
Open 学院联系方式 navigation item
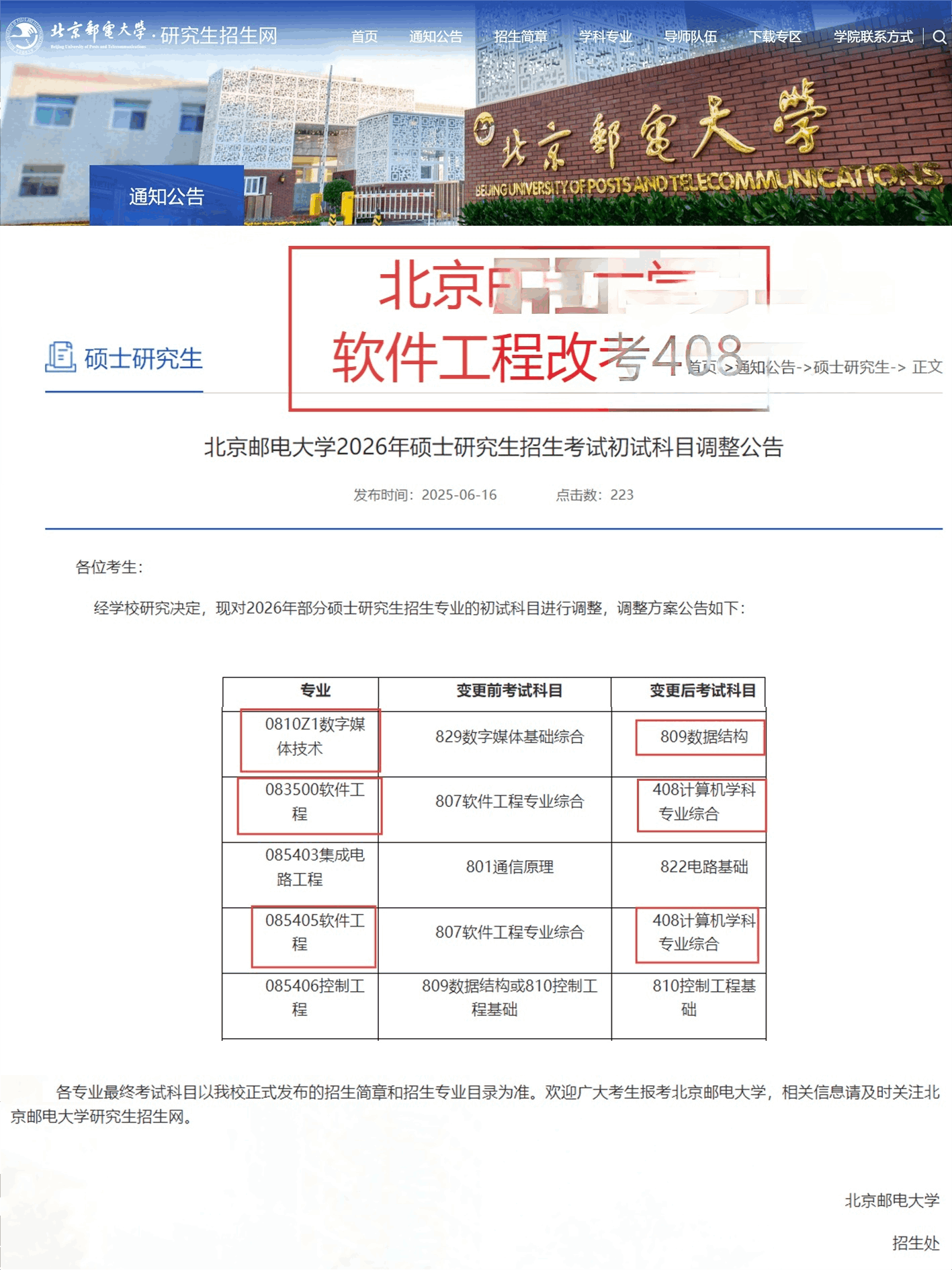click(873, 37)
